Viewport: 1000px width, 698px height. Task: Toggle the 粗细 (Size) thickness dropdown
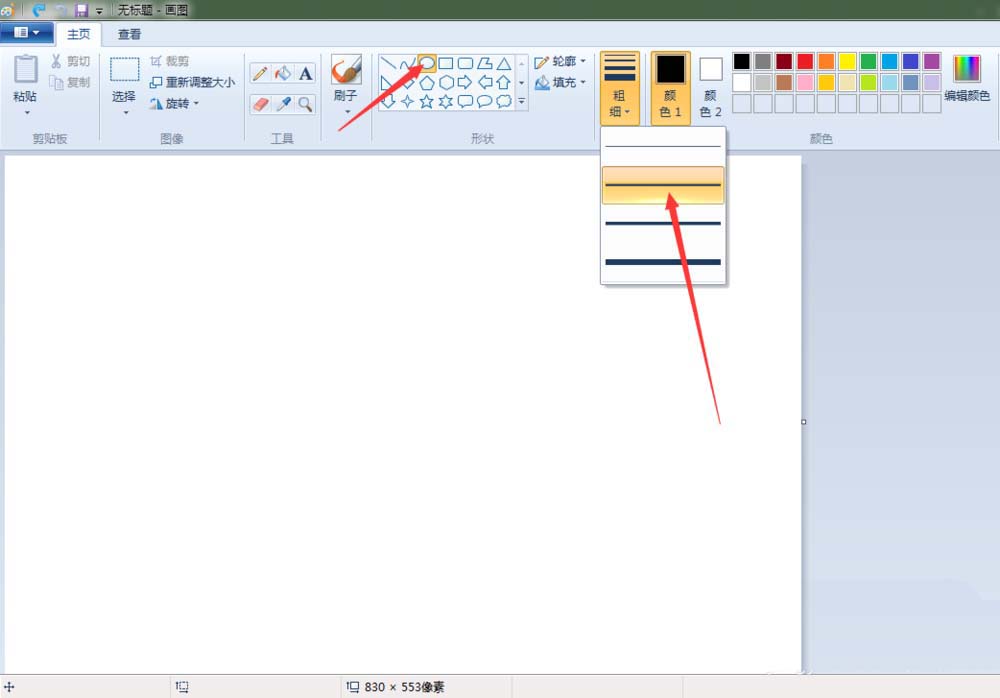coord(619,87)
